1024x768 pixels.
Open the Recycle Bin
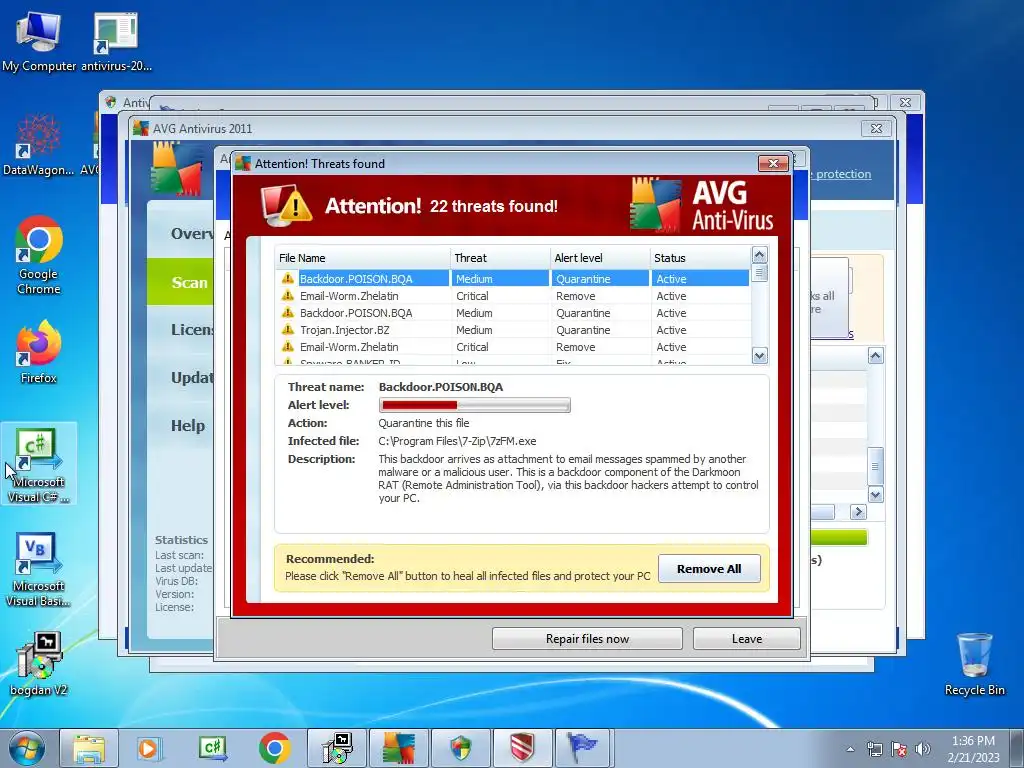click(974, 664)
